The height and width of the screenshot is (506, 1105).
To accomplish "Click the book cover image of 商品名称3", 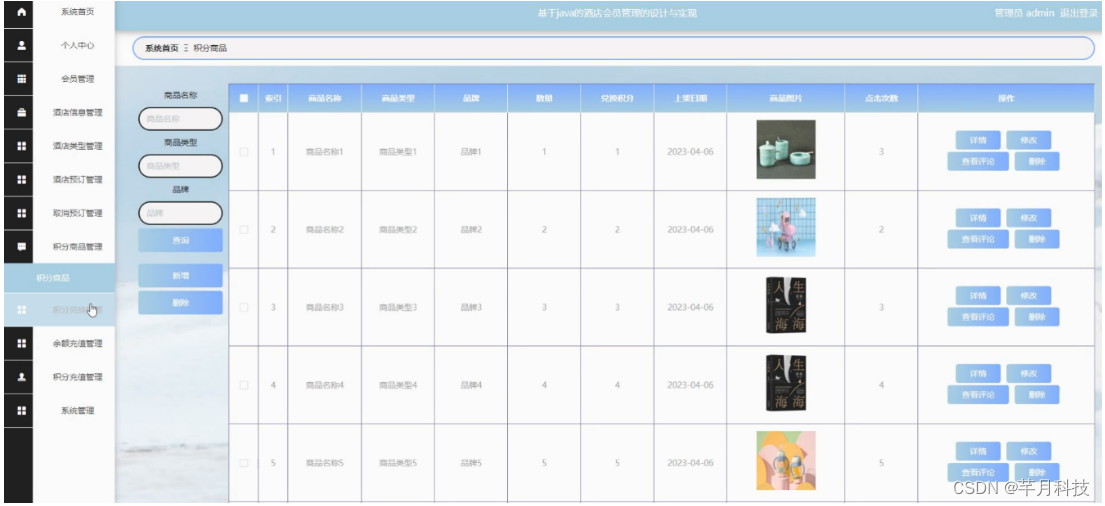I will tap(786, 305).
